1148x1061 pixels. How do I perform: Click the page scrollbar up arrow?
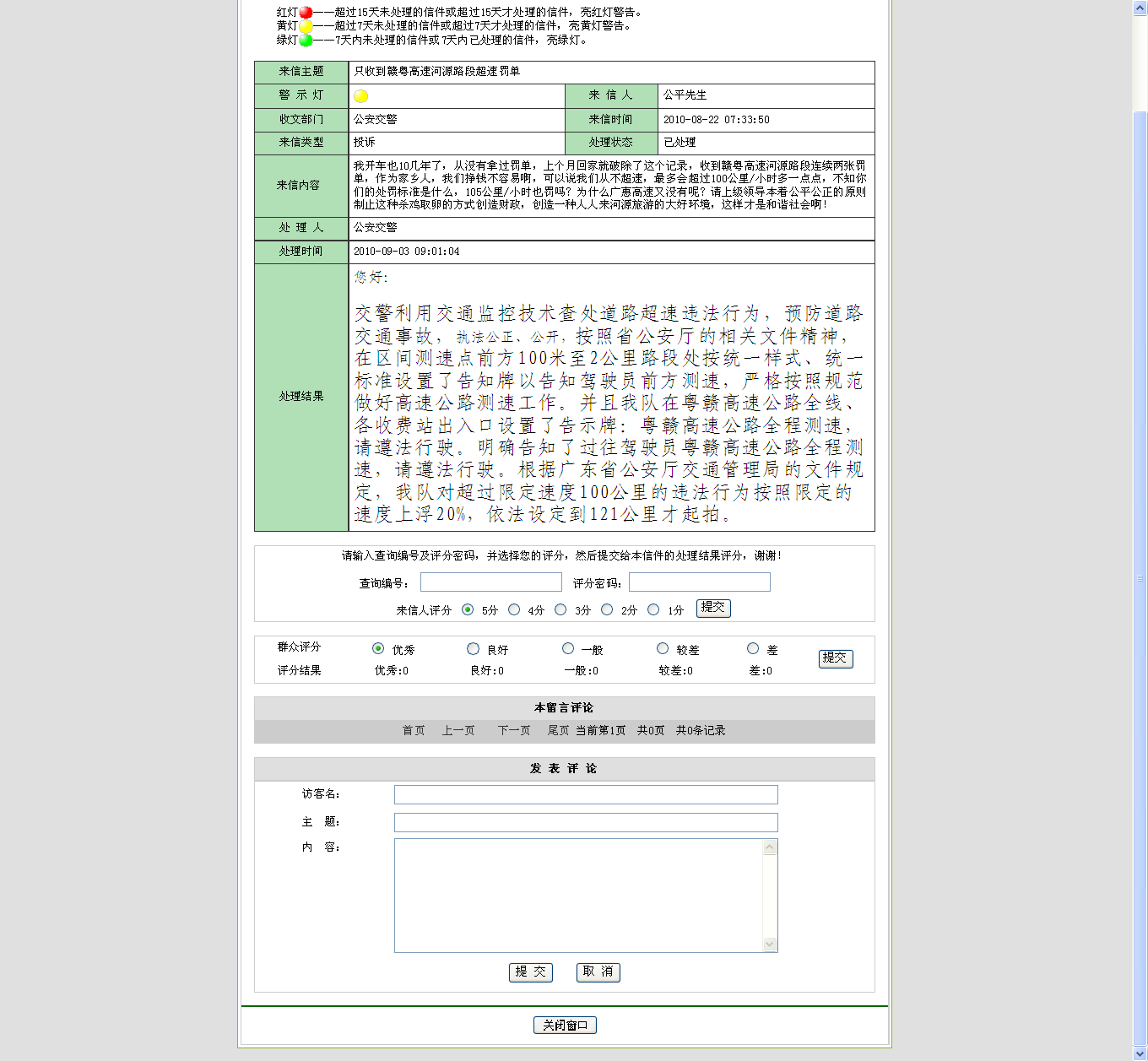point(1140,7)
